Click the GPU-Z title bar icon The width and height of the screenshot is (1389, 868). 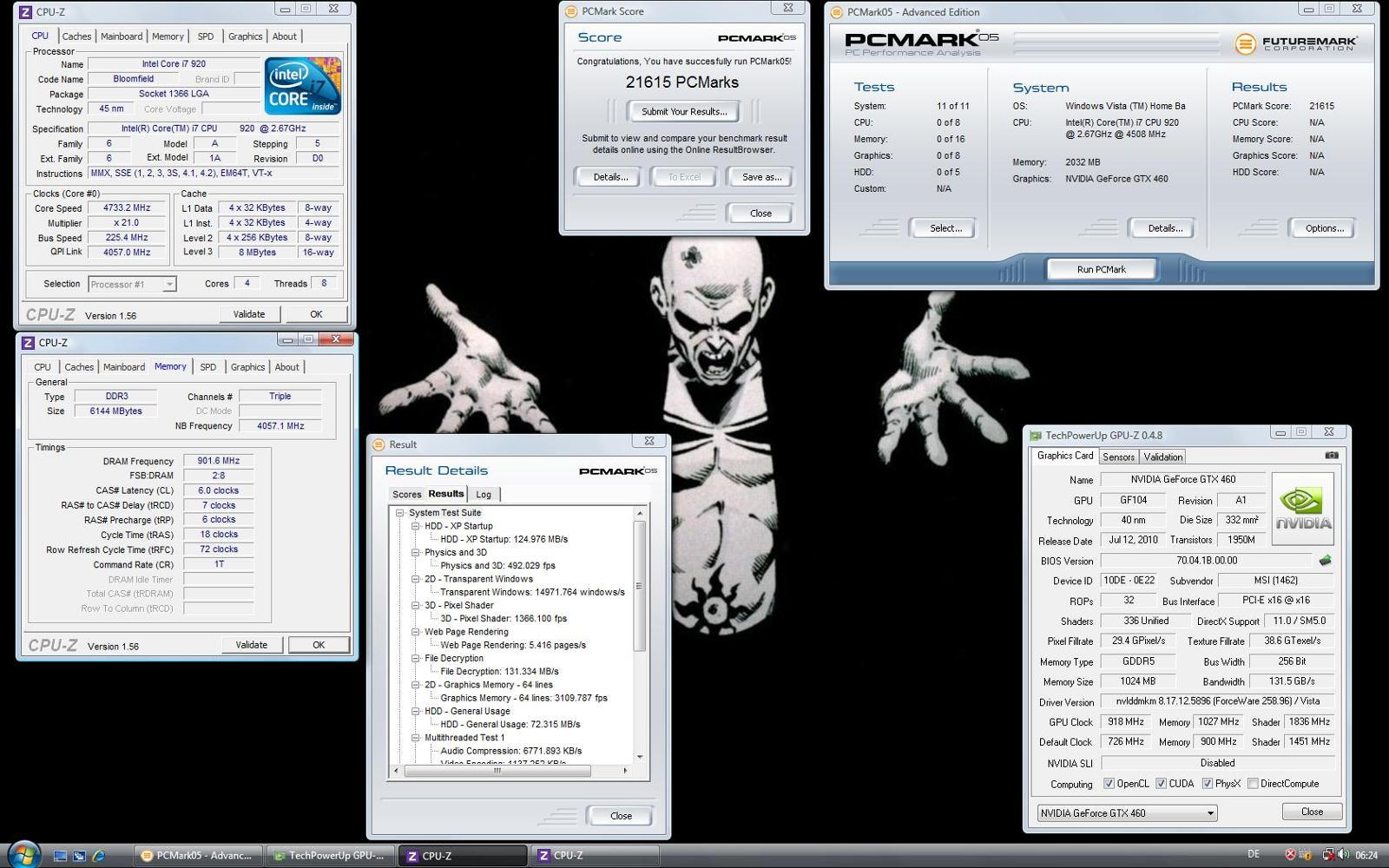(1035, 436)
